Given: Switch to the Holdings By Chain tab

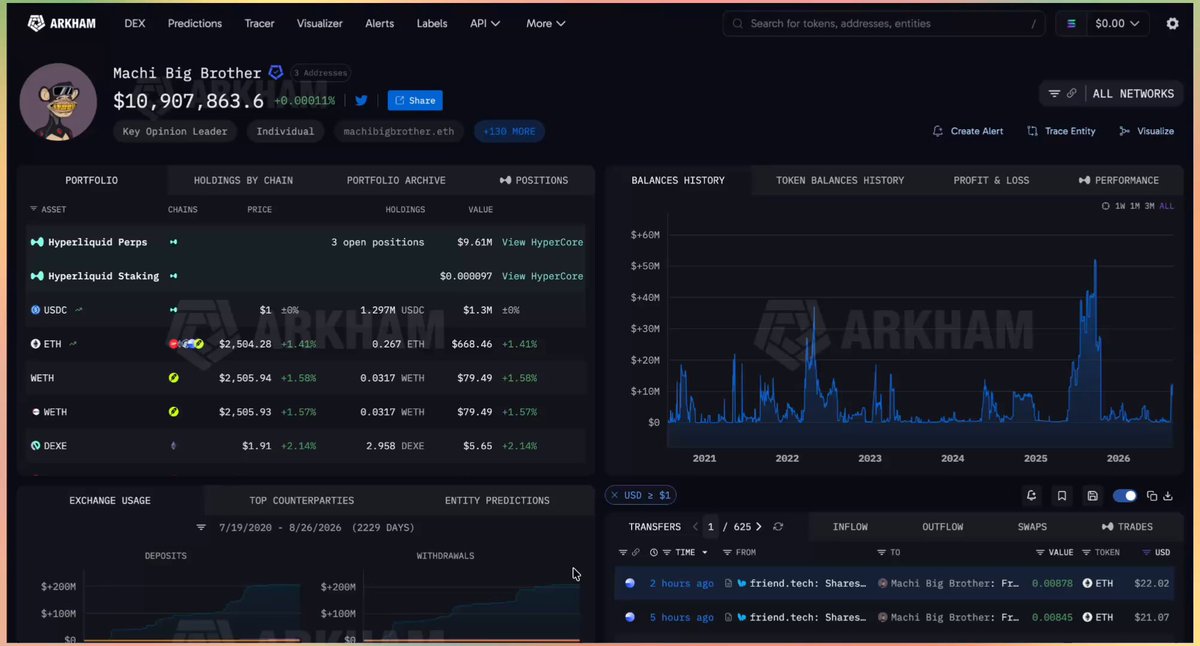Looking at the screenshot, I should click(x=244, y=180).
